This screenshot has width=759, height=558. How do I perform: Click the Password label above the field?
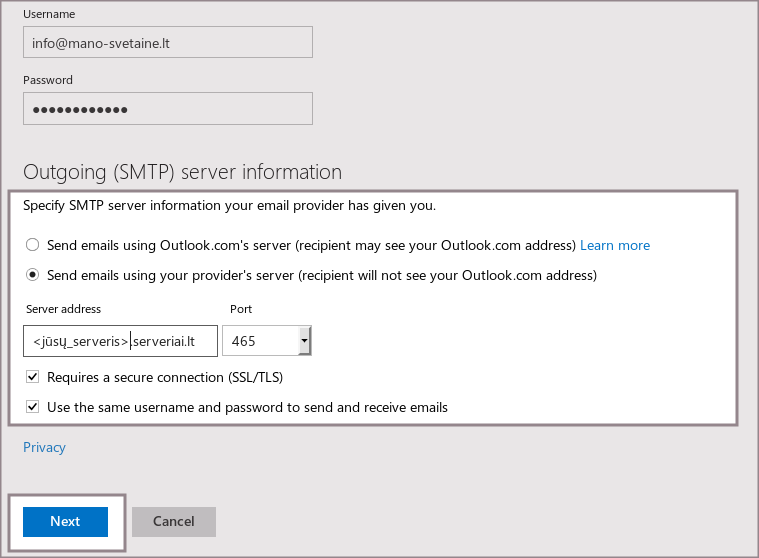coord(48,80)
